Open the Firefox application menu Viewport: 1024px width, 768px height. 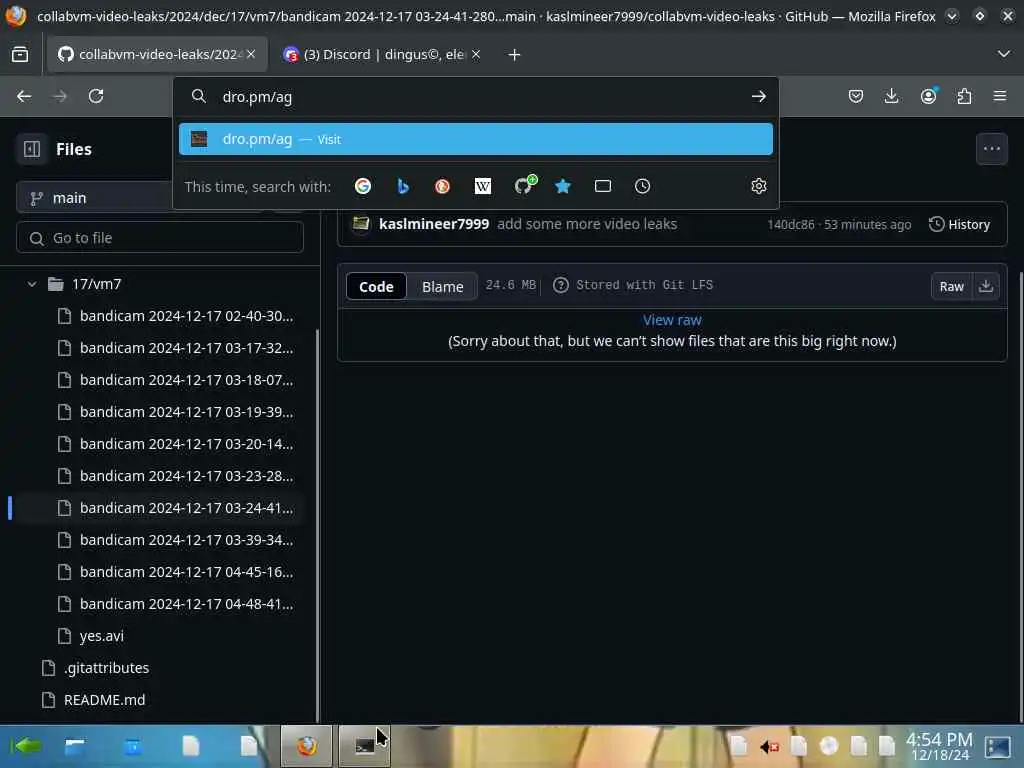(1000, 97)
